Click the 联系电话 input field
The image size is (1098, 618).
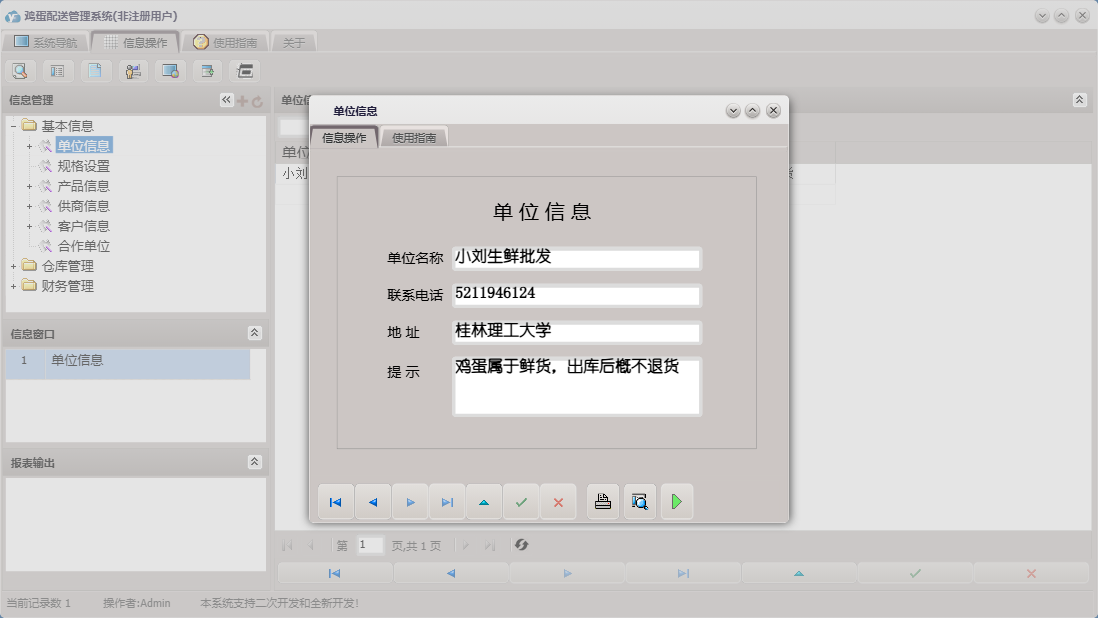577,295
